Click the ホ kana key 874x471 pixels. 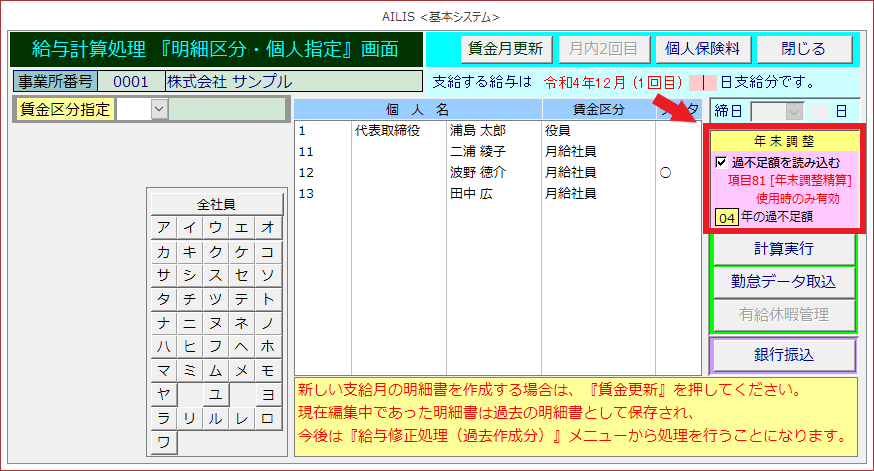[267, 346]
